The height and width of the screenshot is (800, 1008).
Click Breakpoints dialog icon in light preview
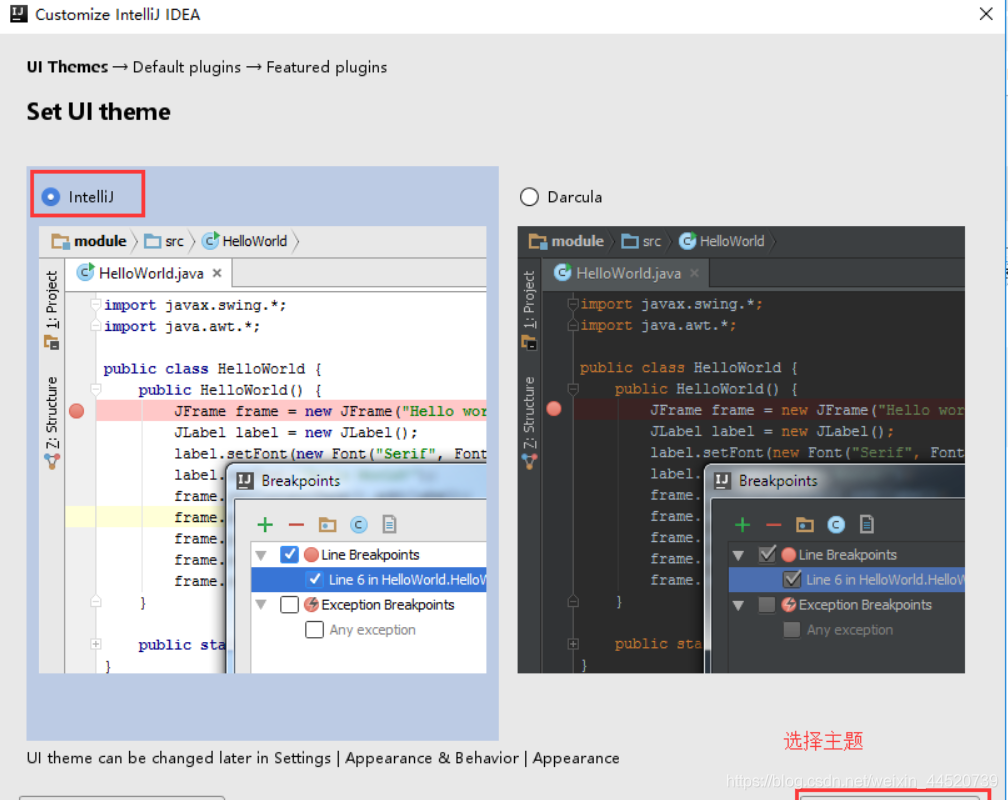point(245,481)
